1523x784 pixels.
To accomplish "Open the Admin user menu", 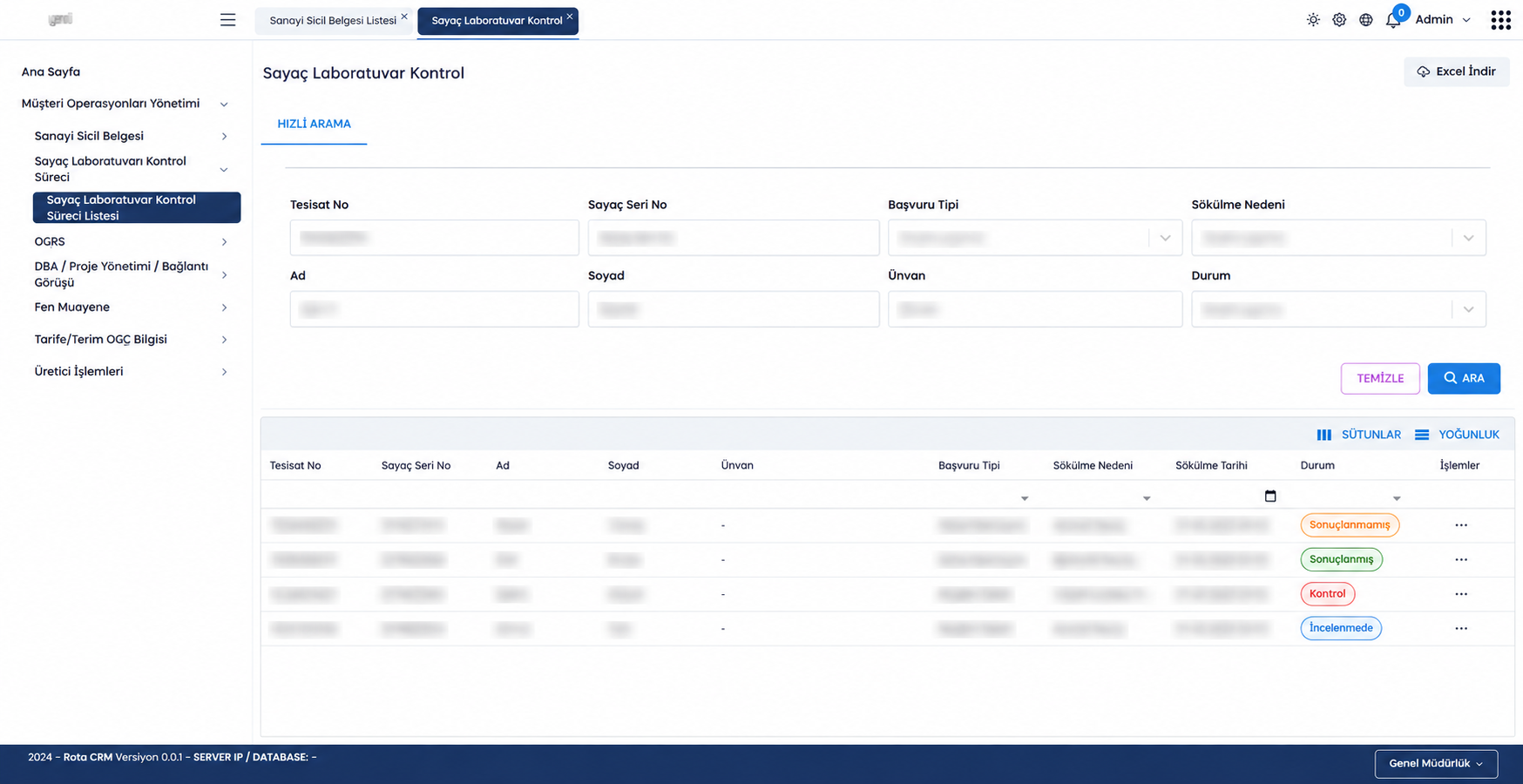I will [1443, 20].
